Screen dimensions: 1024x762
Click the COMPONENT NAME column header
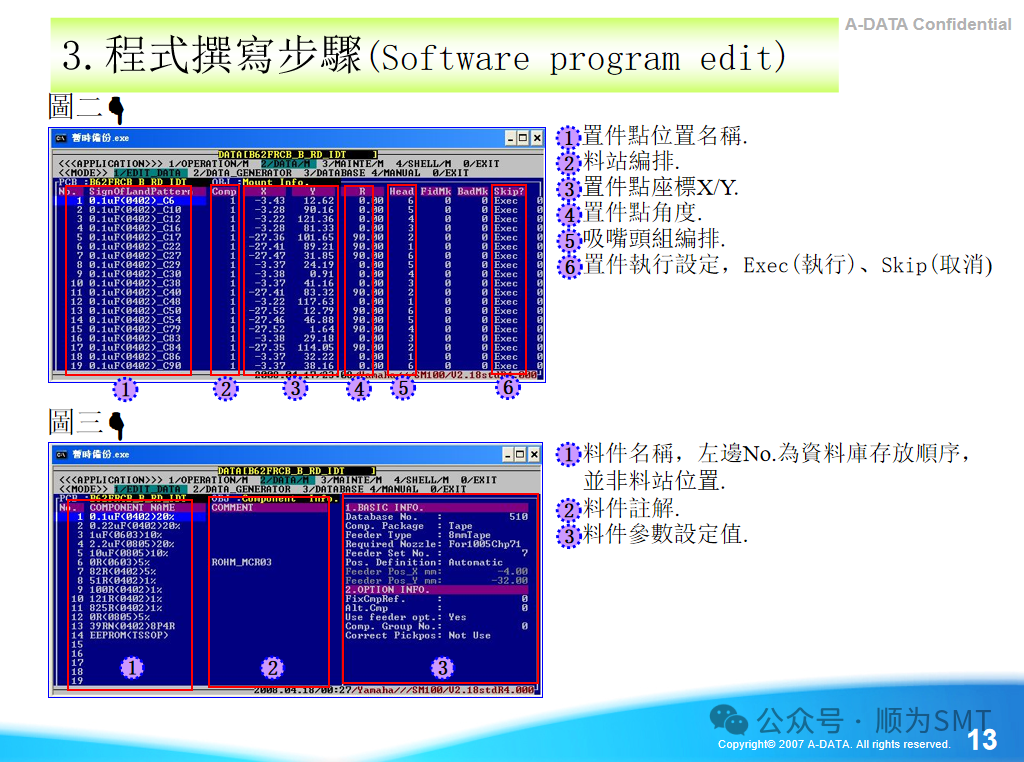click(133, 507)
